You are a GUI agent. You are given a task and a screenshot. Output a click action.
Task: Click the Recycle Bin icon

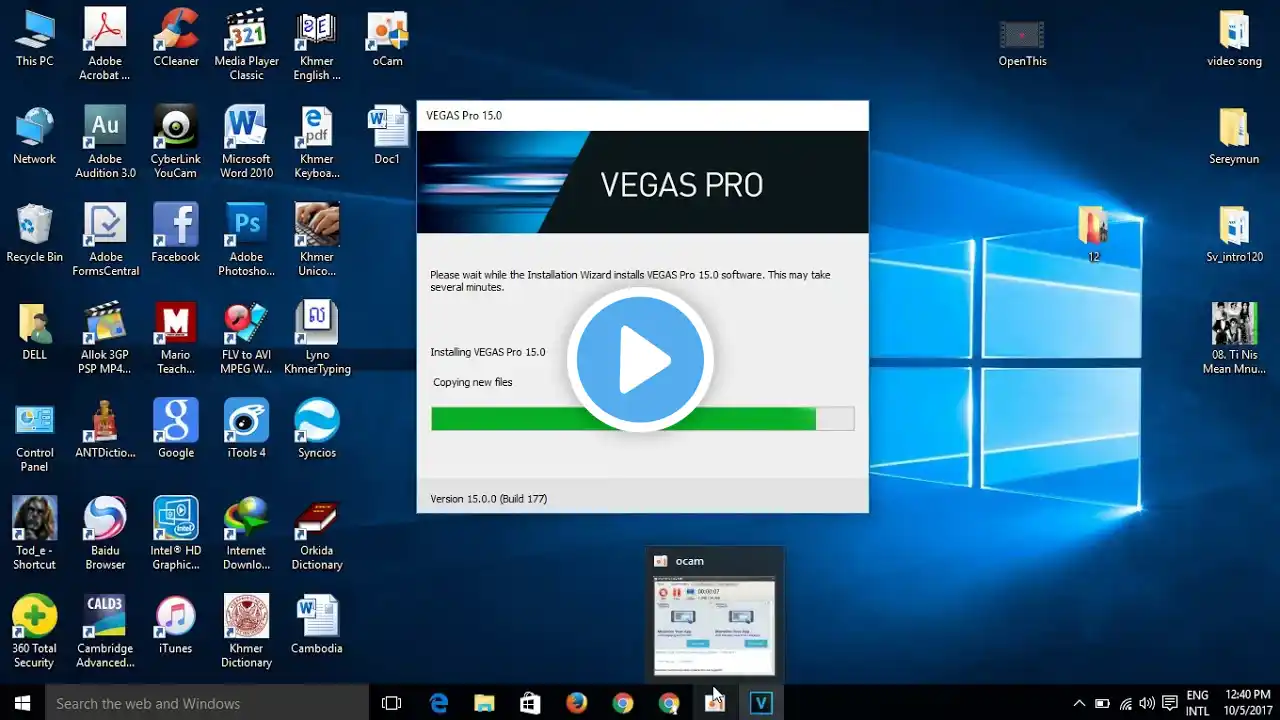point(34,234)
